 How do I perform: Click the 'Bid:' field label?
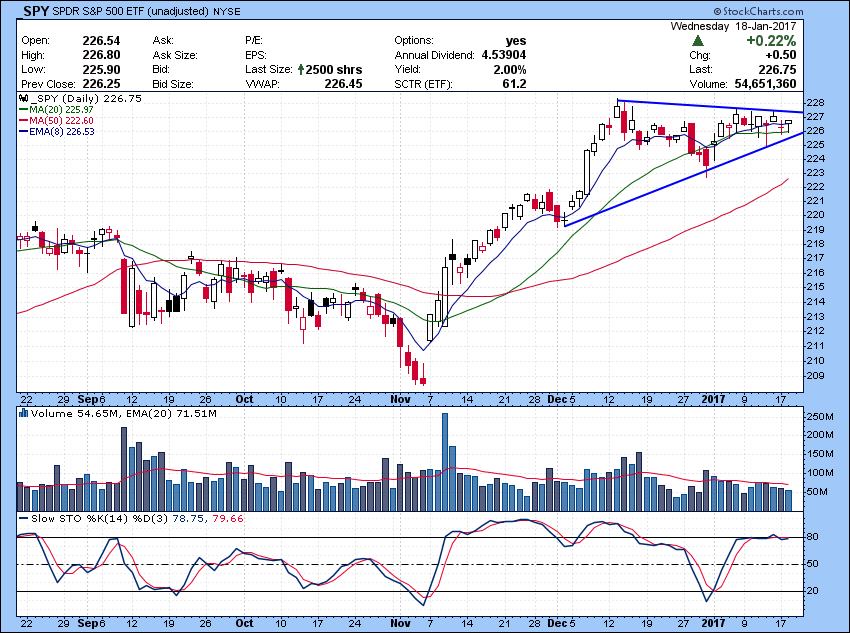tap(161, 69)
